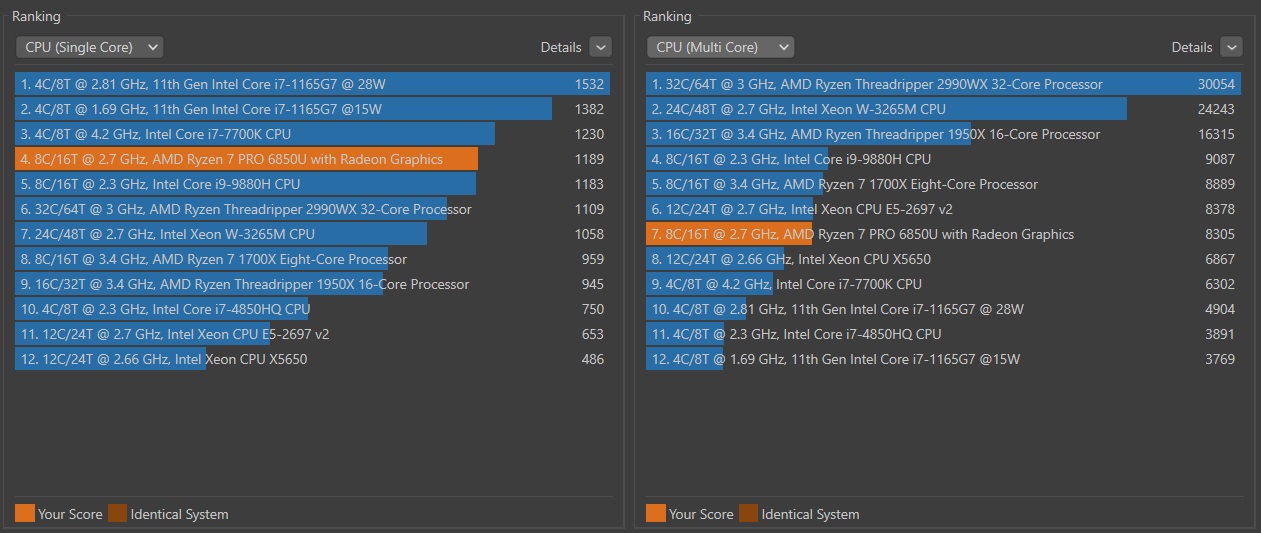Click Details label in multi core panel
The height and width of the screenshot is (533, 1261).
(x=1192, y=47)
